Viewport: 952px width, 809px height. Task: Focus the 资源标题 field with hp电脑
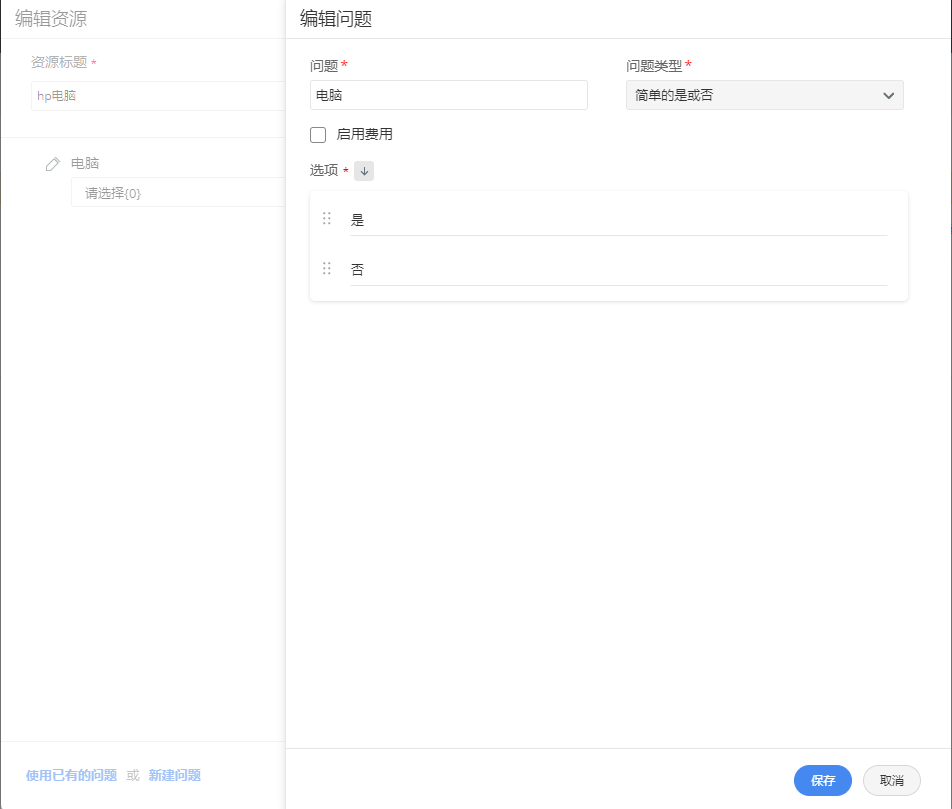coord(158,96)
